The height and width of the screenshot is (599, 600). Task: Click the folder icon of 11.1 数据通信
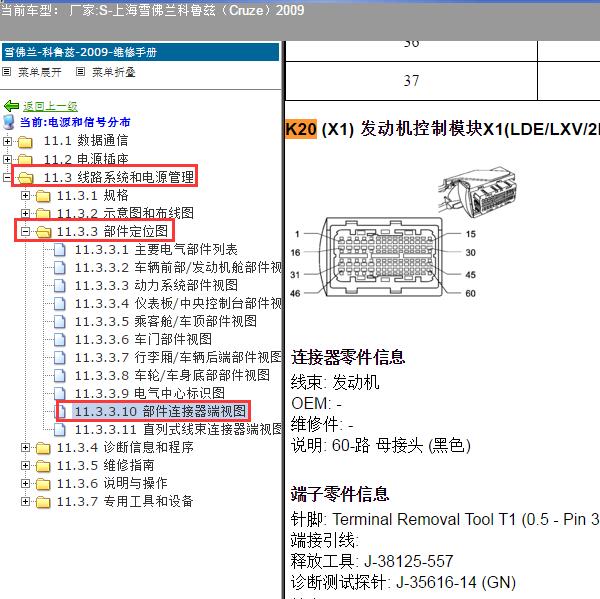tap(25, 142)
